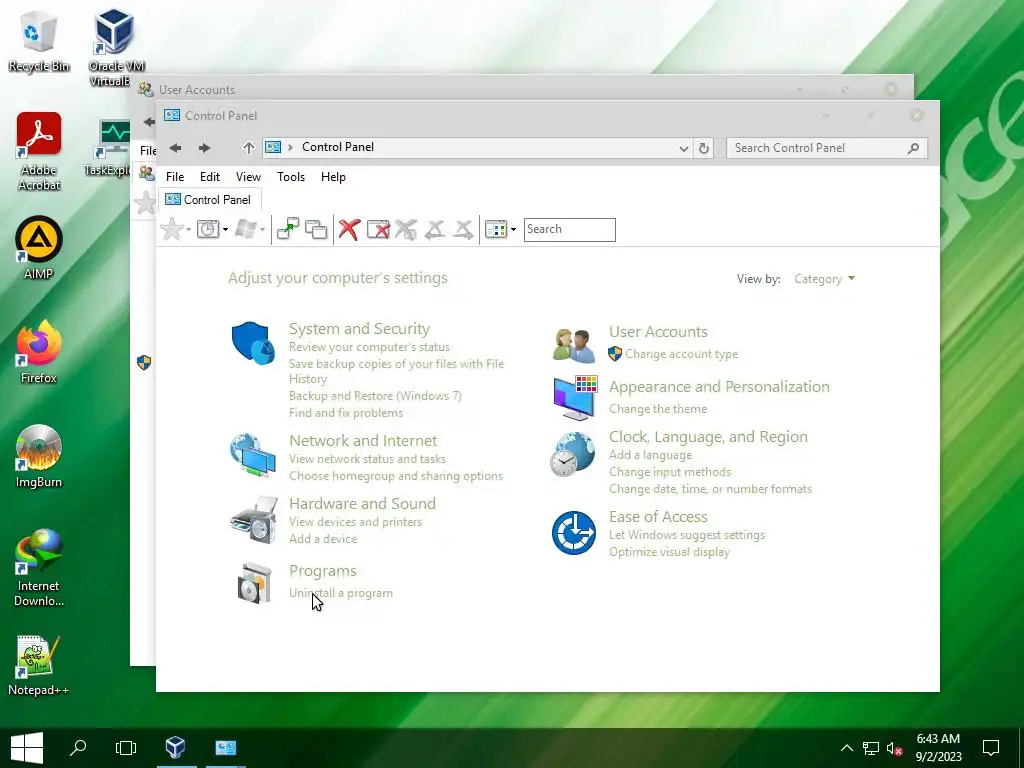The height and width of the screenshot is (768, 1024).
Task: Click the System and Security shield icon
Action: pos(253,343)
